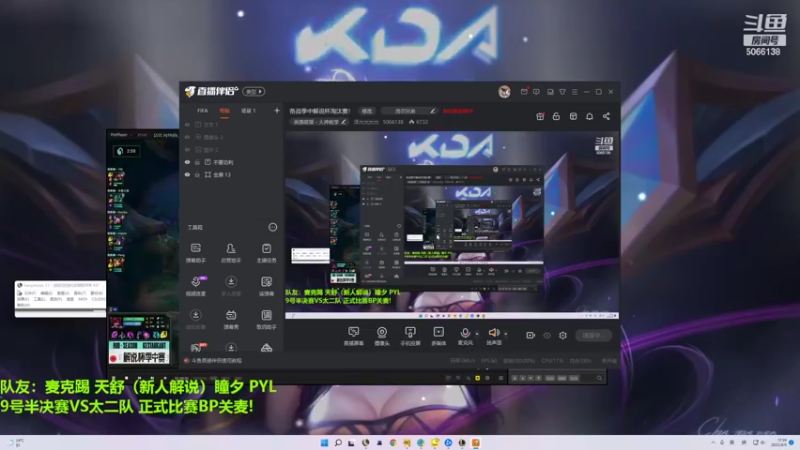Select the 不要功利 layer row
Image resolution: width=800 pixels, height=450 pixels.
231,162
